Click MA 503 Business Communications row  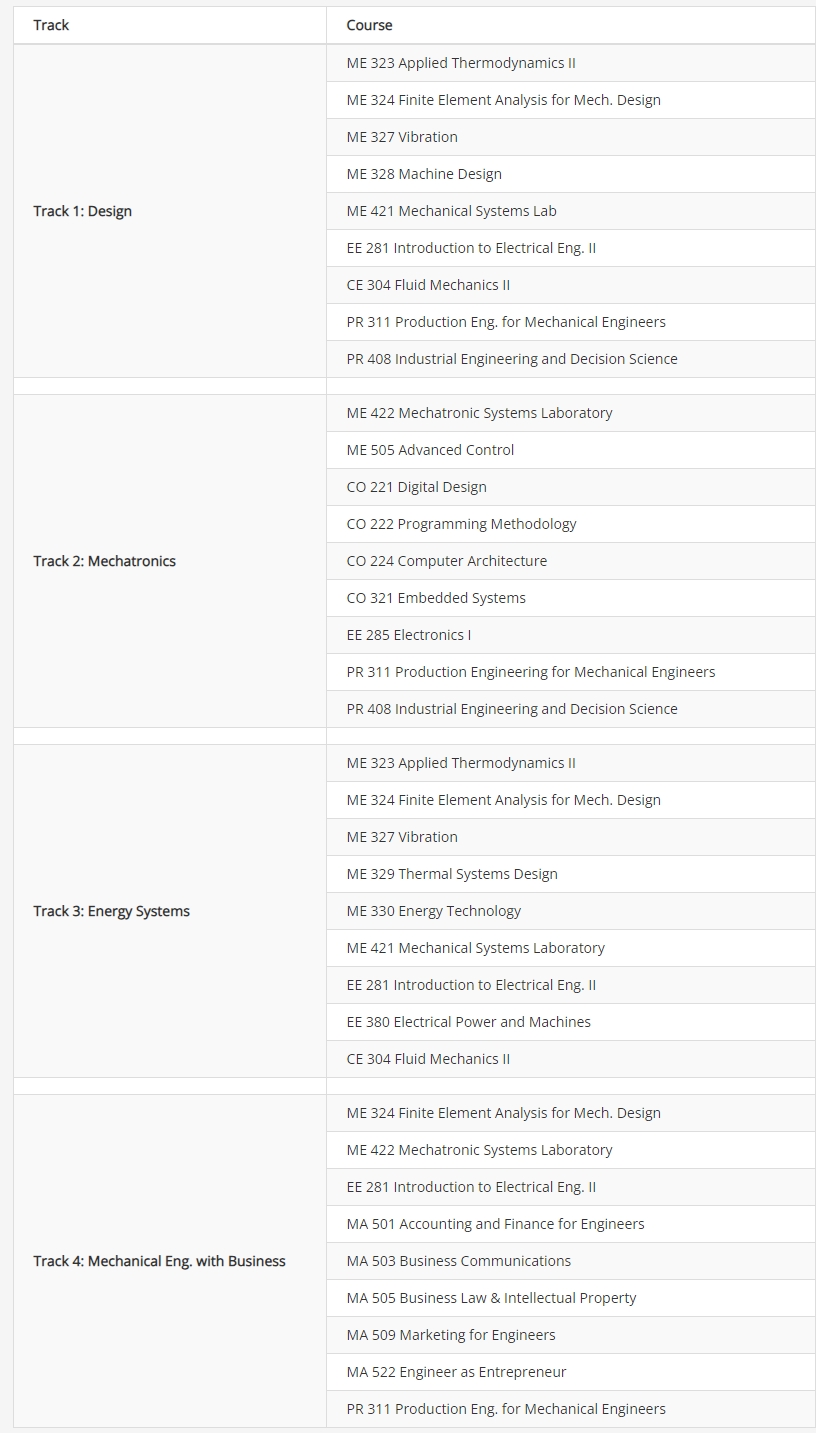pos(459,1261)
